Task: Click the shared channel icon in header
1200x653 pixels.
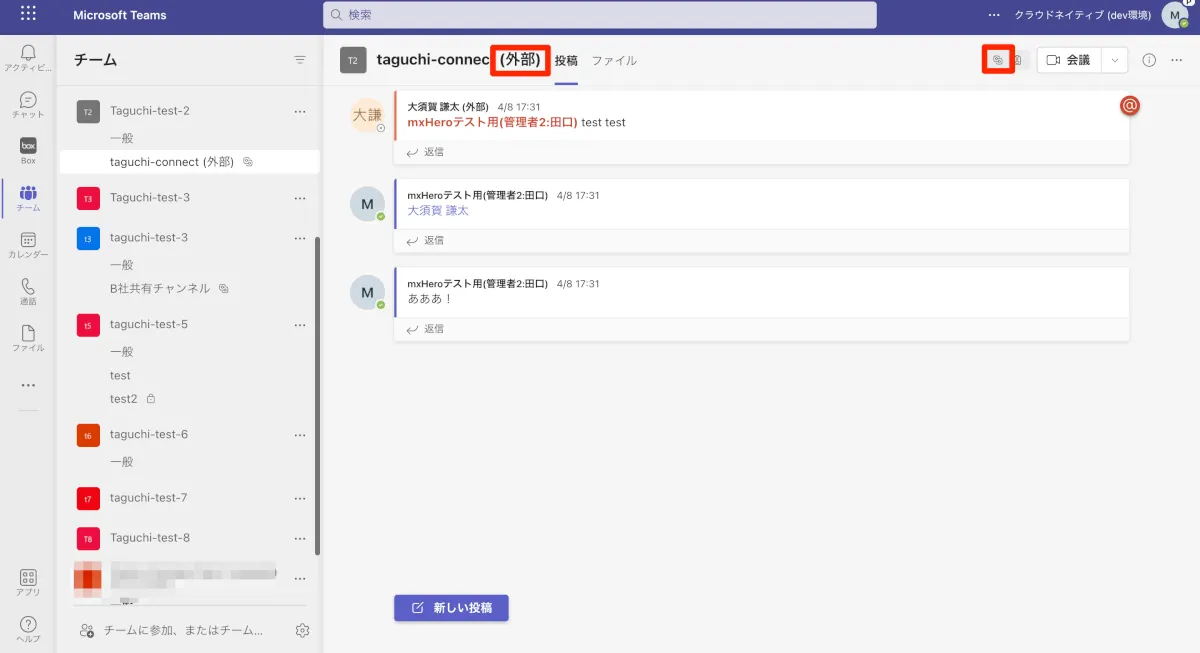Action: point(997,60)
